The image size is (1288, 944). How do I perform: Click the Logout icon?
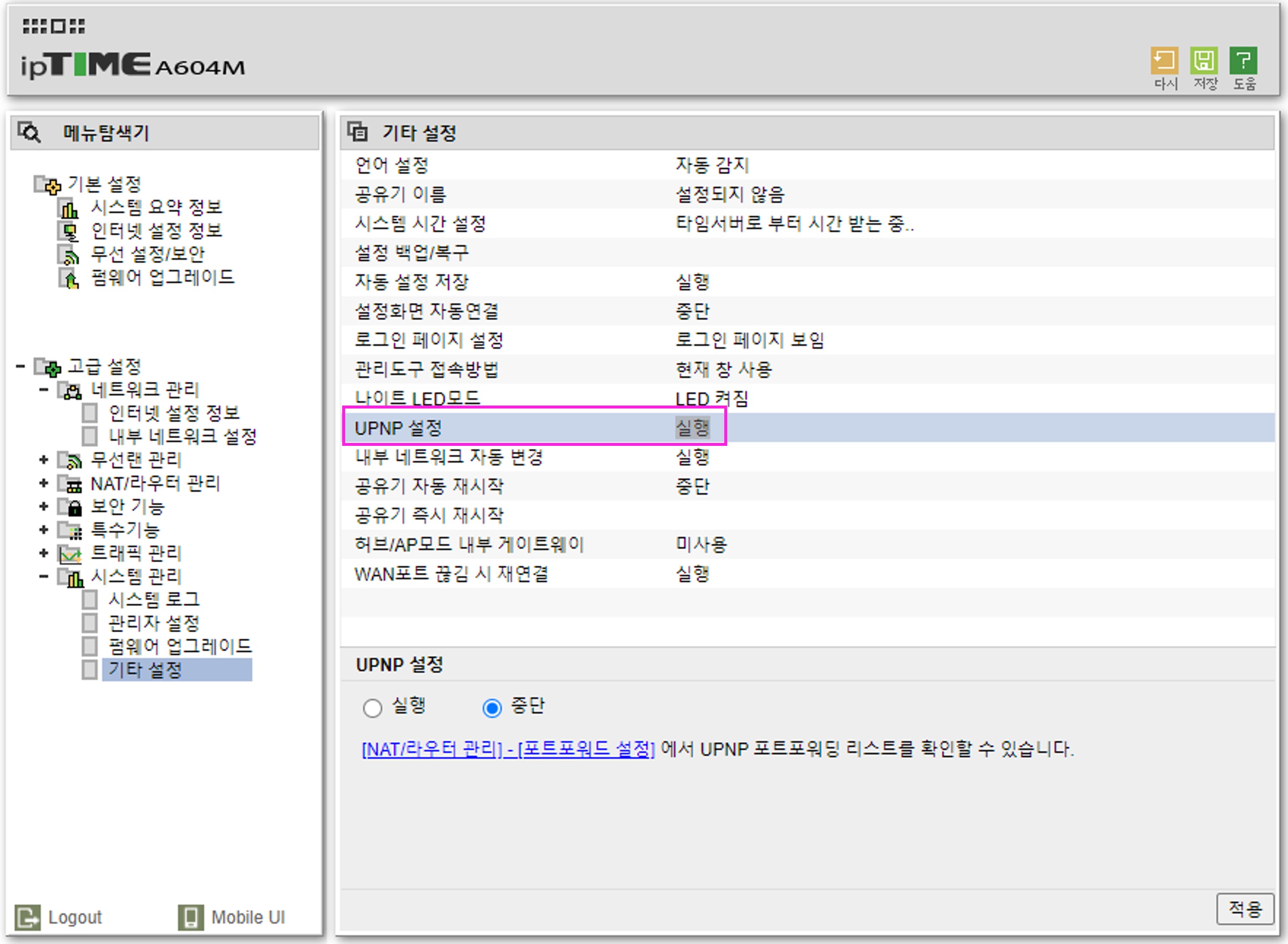point(28,917)
